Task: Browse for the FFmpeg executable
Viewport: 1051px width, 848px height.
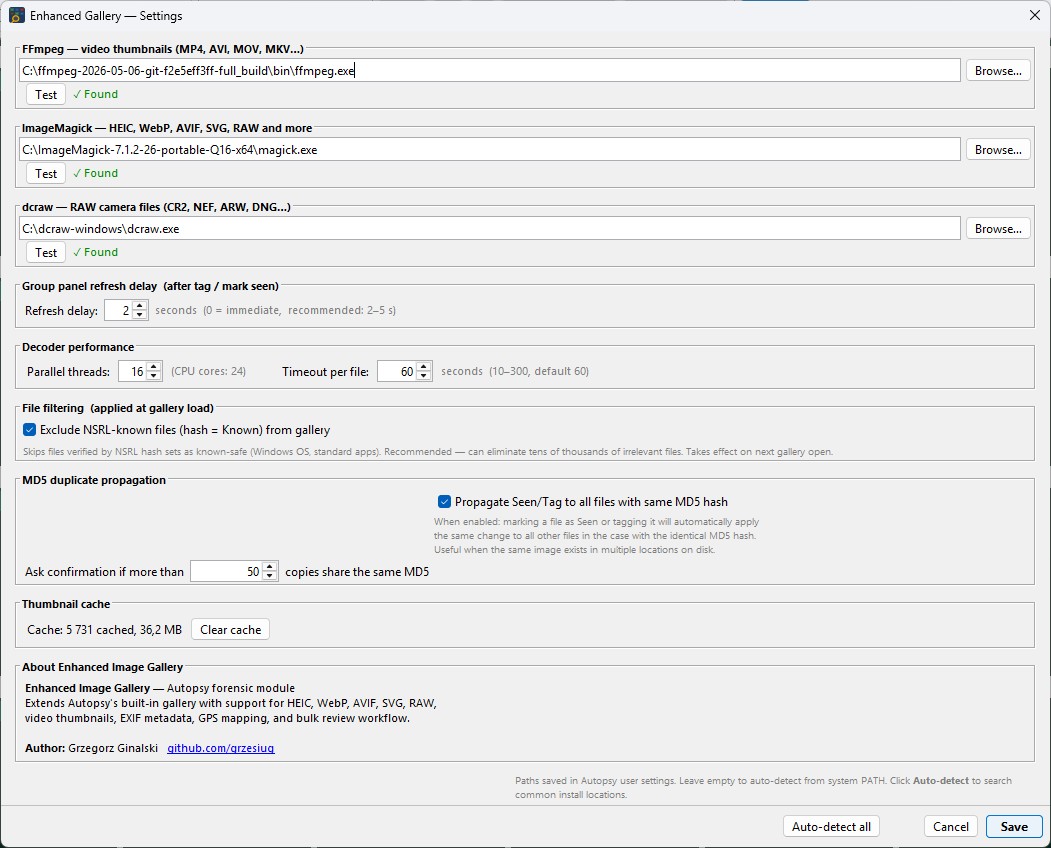Action: tap(997, 70)
